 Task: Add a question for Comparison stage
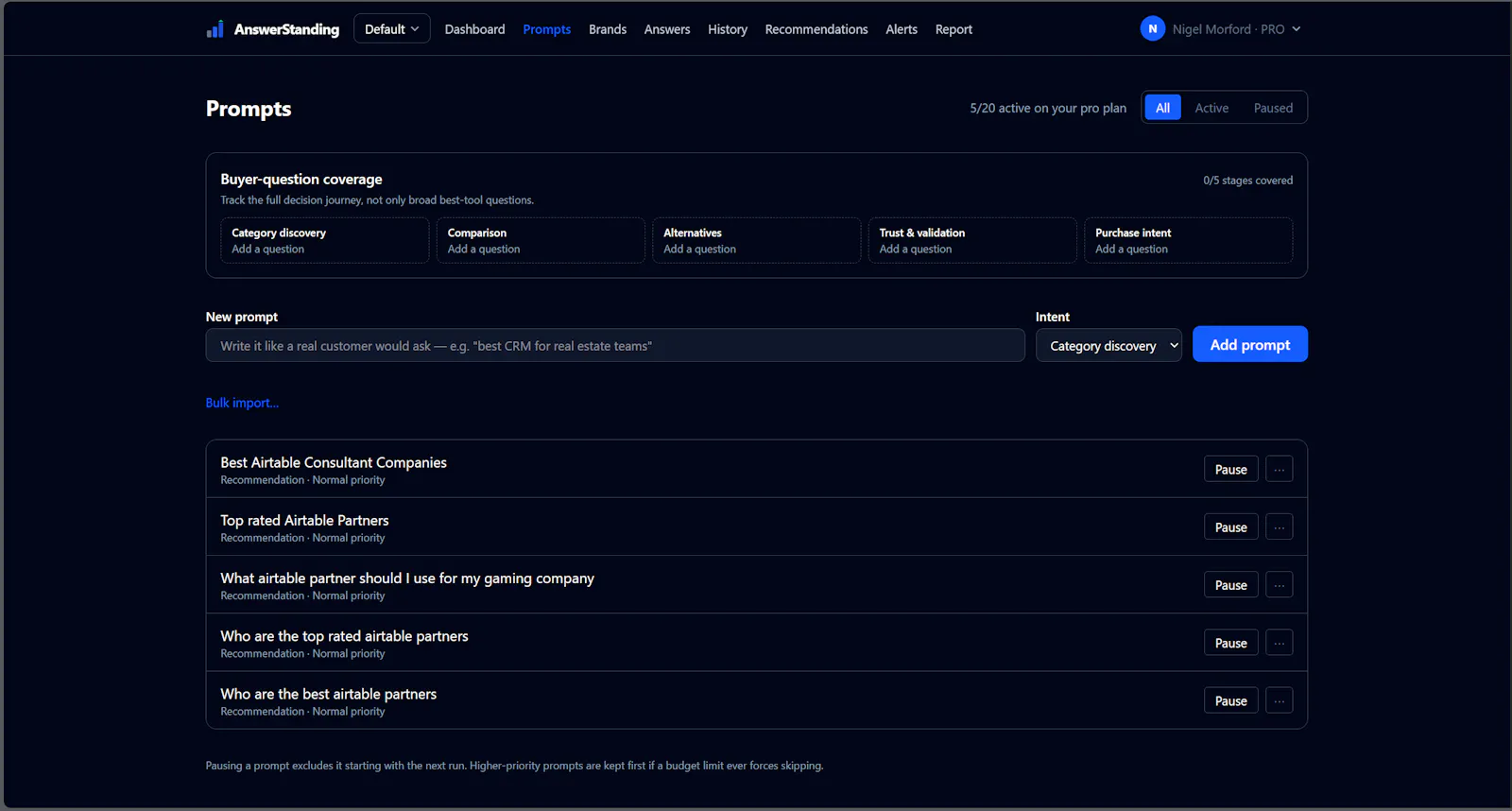(541, 240)
